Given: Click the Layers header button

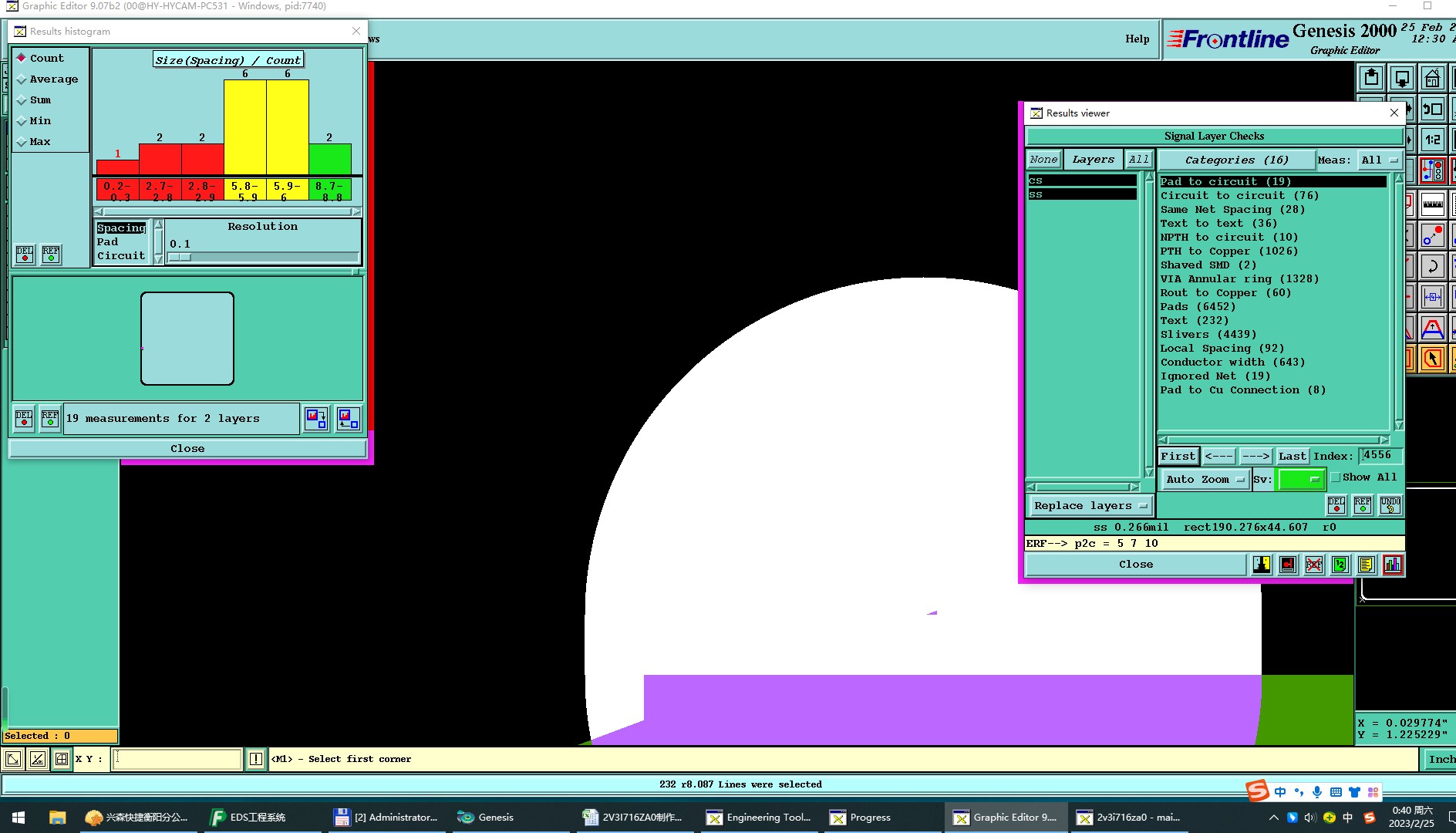Looking at the screenshot, I should click(1093, 160).
